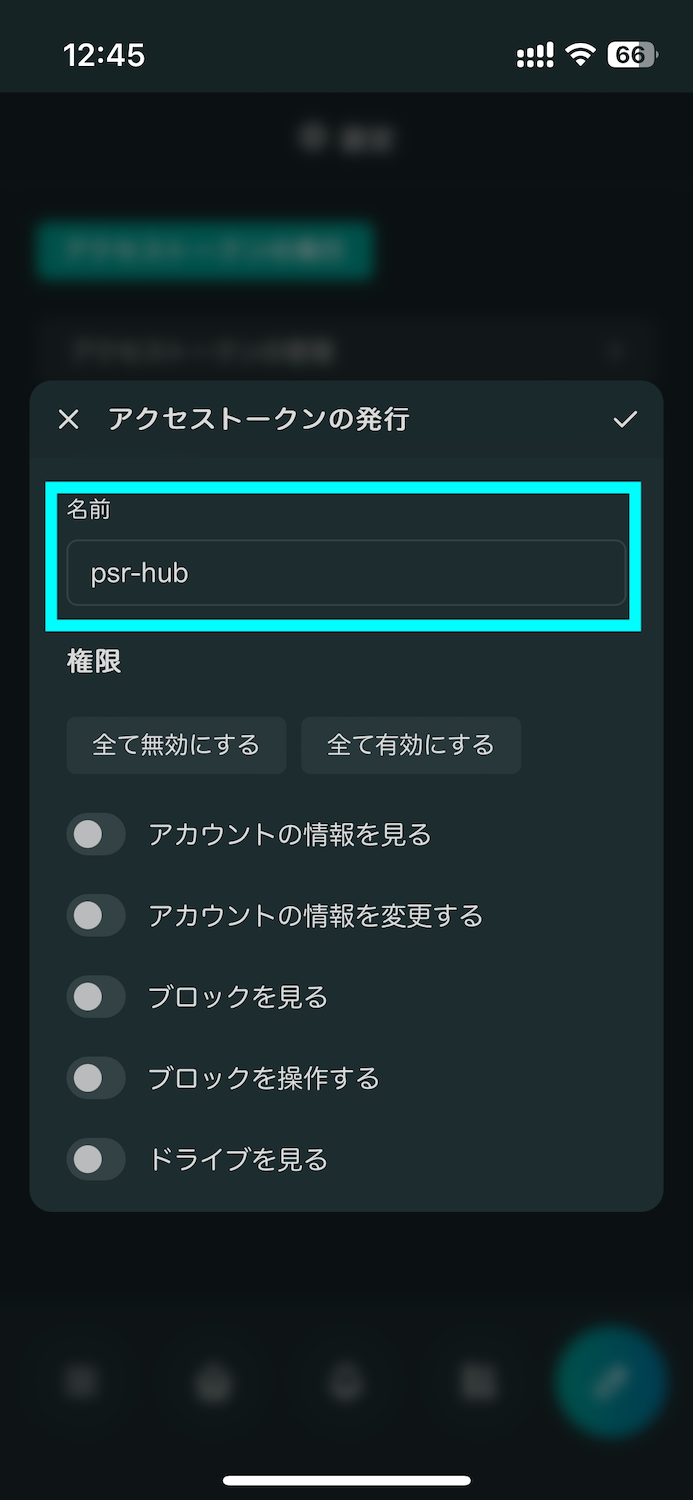Close the access token dialog with X
This screenshot has width=693, height=1500.
[x=68, y=419]
